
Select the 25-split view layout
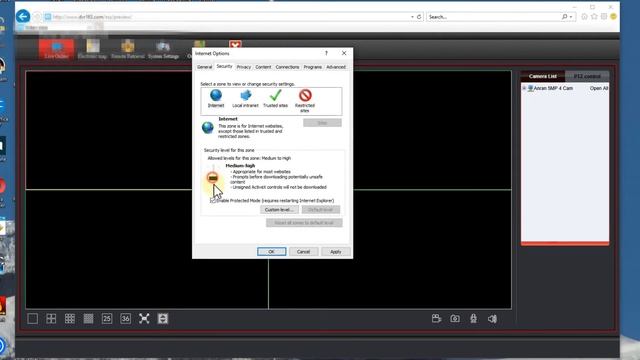pos(107,319)
